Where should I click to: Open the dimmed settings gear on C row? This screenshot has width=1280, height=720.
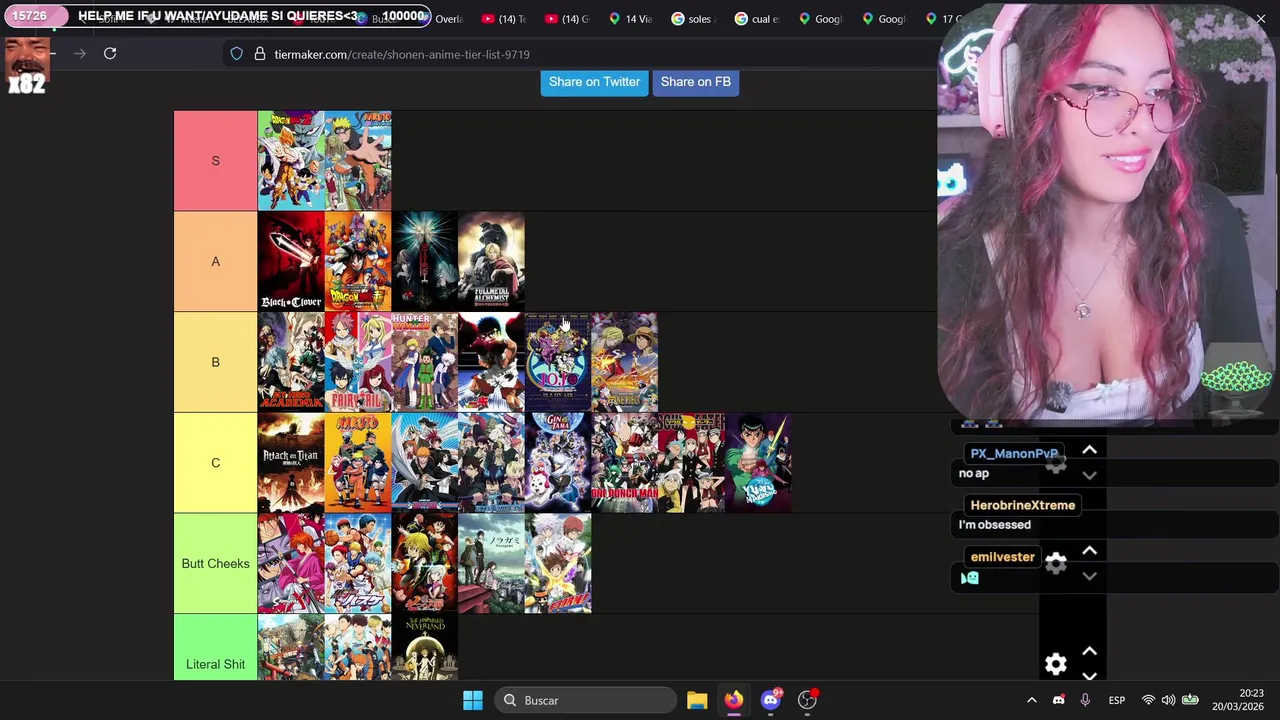pyautogui.click(x=1056, y=463)
